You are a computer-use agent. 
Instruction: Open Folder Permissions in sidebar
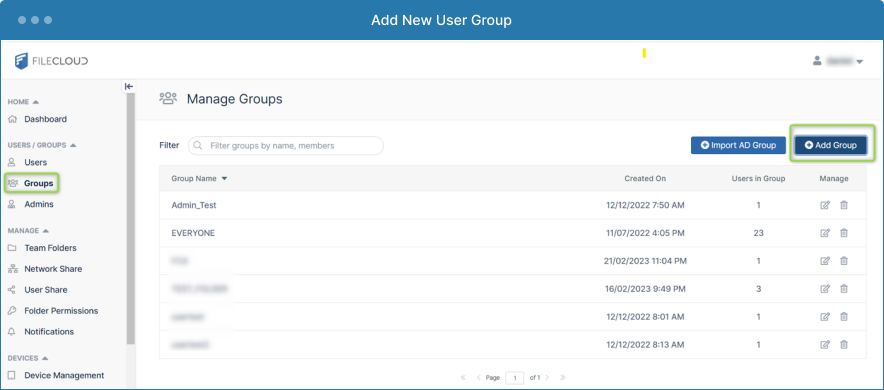[x=61, y=311]
